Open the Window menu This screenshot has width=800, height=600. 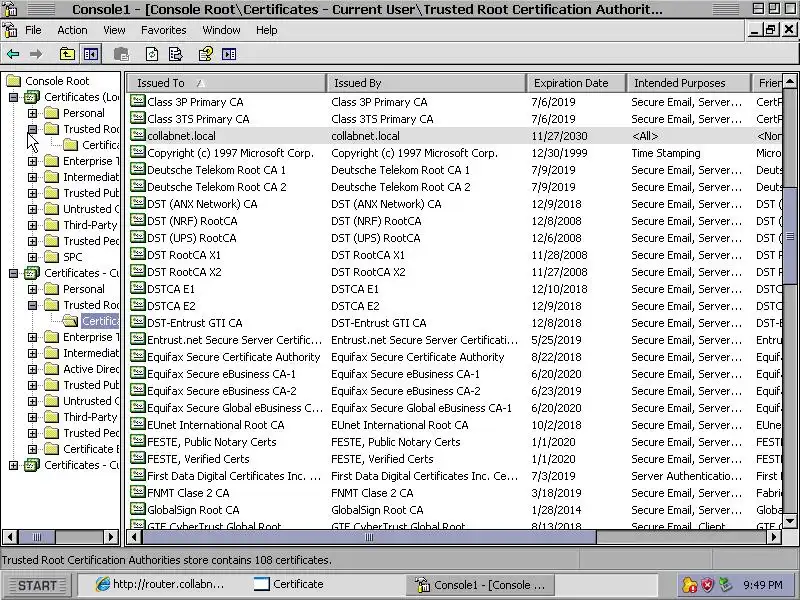click(221, 30)
